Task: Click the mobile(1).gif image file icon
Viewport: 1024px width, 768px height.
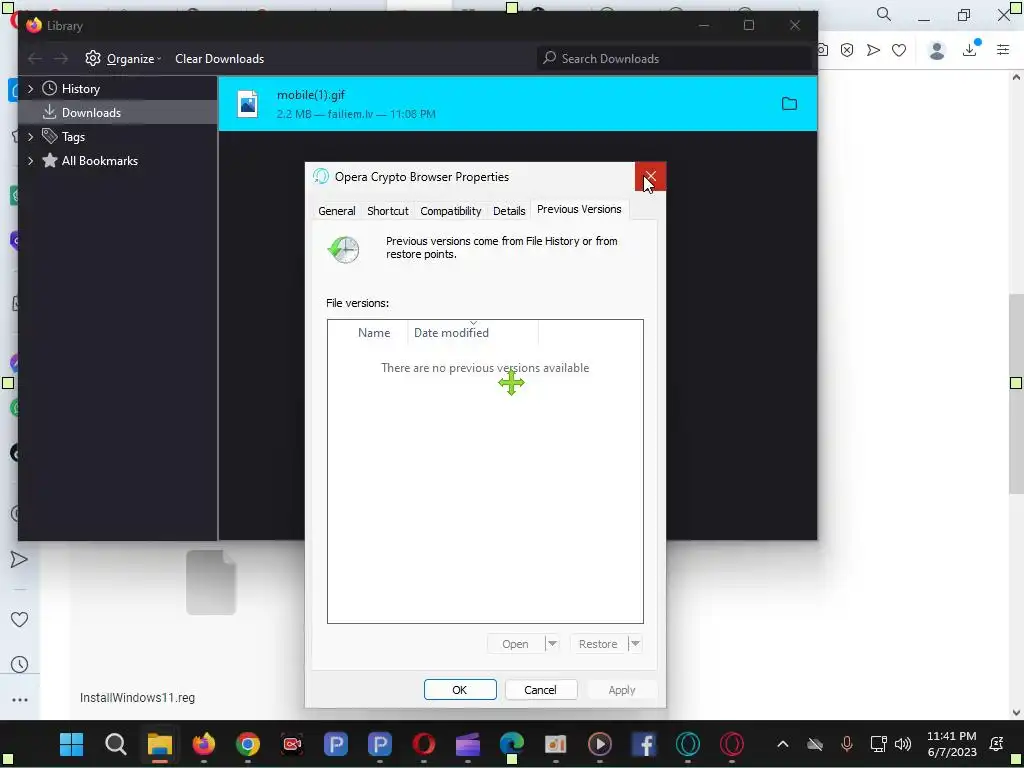Action: pos(248,104)
